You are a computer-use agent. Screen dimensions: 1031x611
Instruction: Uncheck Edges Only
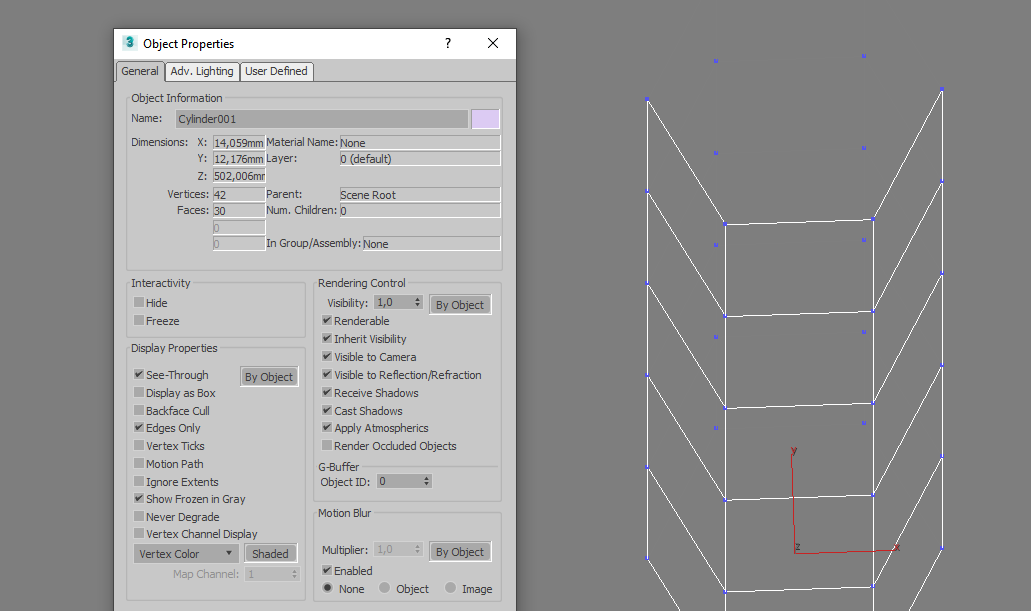coord(139,428)
